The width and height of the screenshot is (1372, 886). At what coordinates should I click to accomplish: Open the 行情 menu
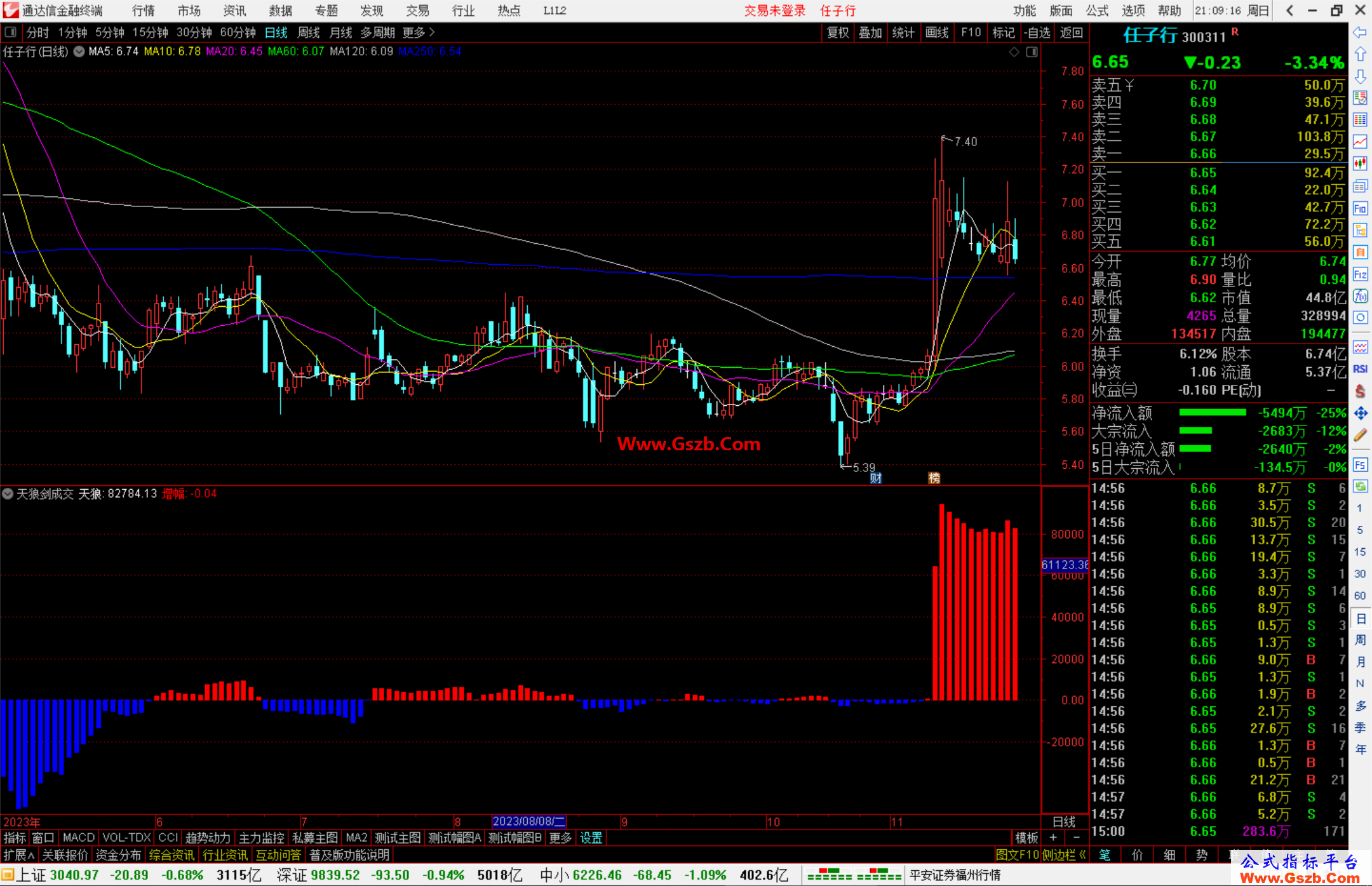click(x=144, y=10)
